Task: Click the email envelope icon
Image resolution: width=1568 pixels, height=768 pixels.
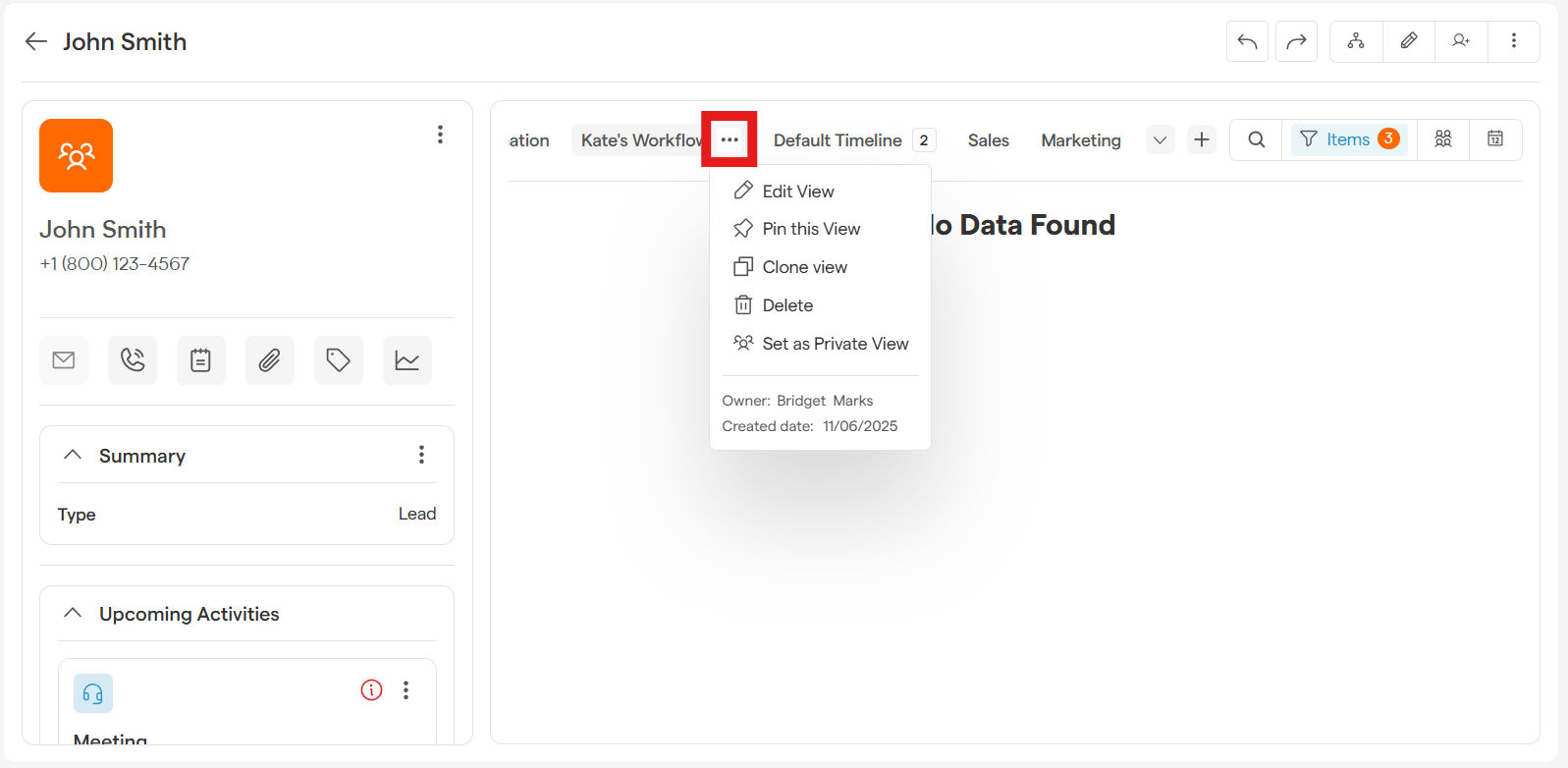Action: (64, 360)
